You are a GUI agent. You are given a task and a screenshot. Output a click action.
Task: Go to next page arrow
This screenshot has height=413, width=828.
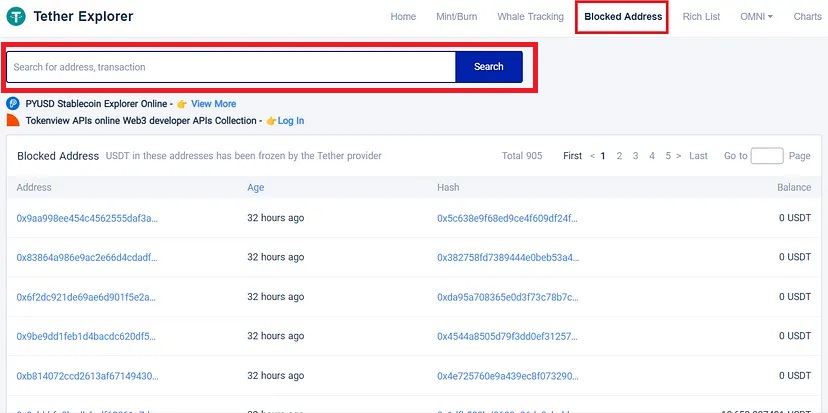click(679, 156)
